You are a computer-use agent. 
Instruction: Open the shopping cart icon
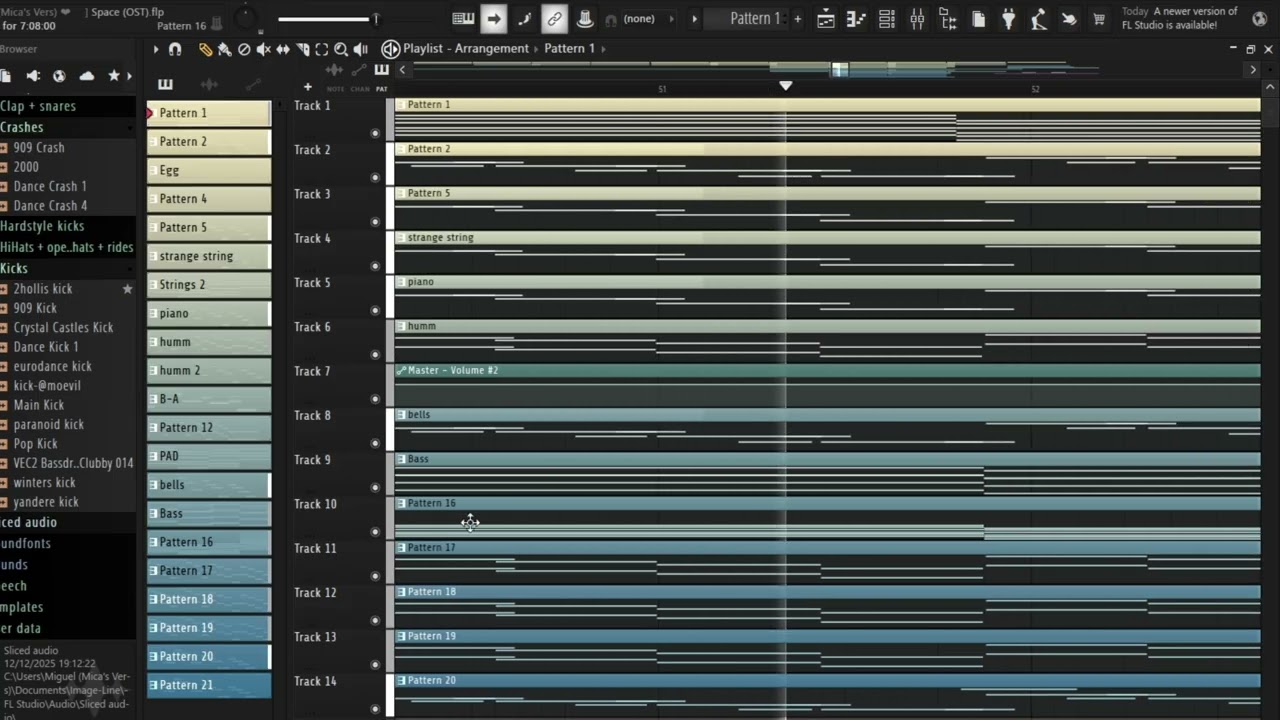point(1100,18)
